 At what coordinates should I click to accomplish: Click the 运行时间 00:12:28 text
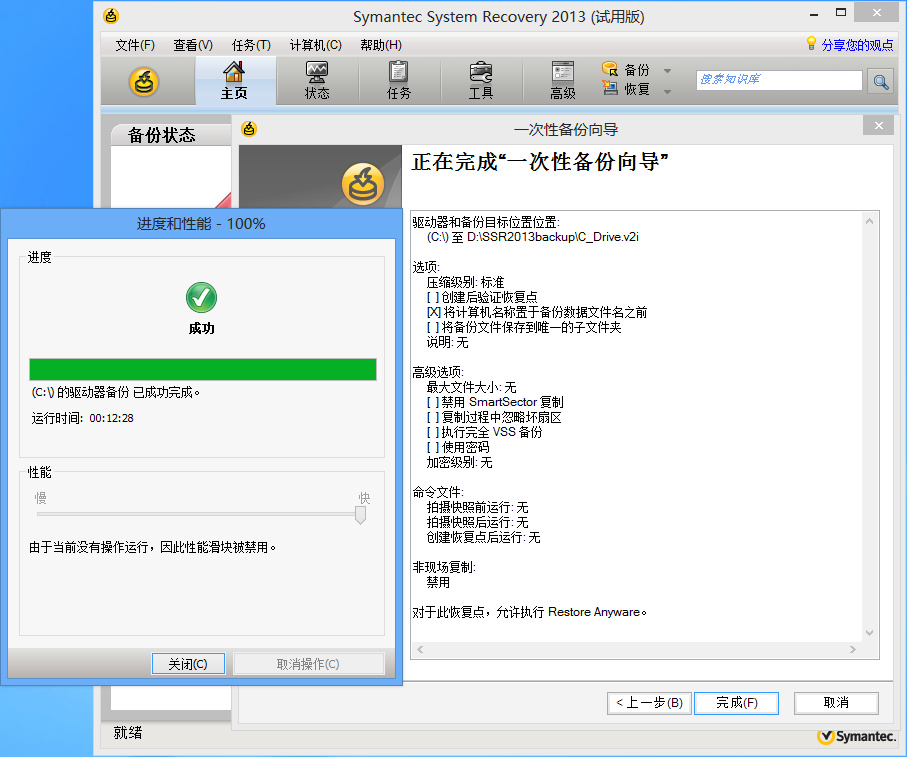pyautogui.click(x=83, y=418)
